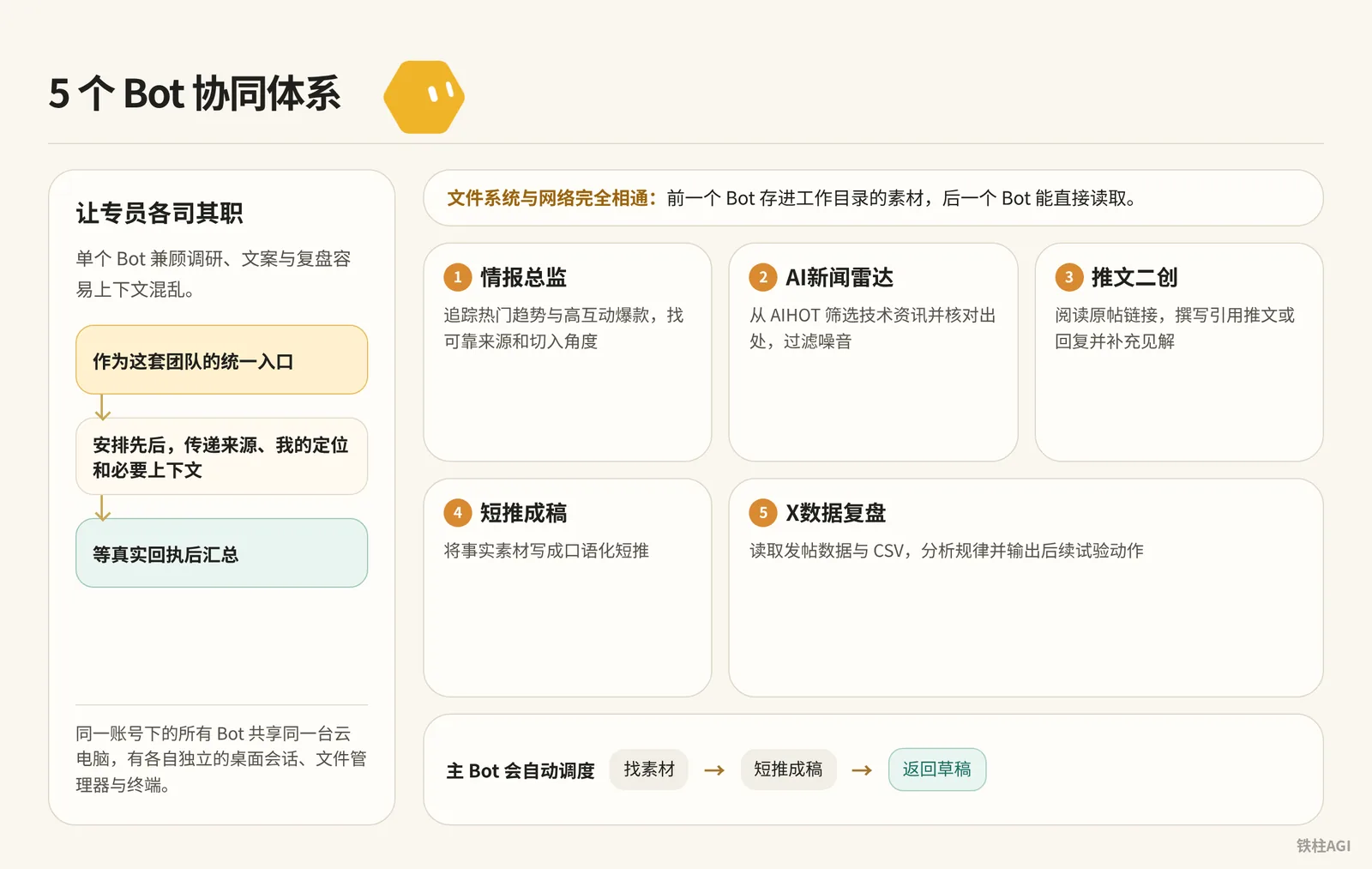Viewport: 1372px width, 869px height.
Task: Click the text 单个 Bot 兼顾调研
Action: (x=149, y=258)
